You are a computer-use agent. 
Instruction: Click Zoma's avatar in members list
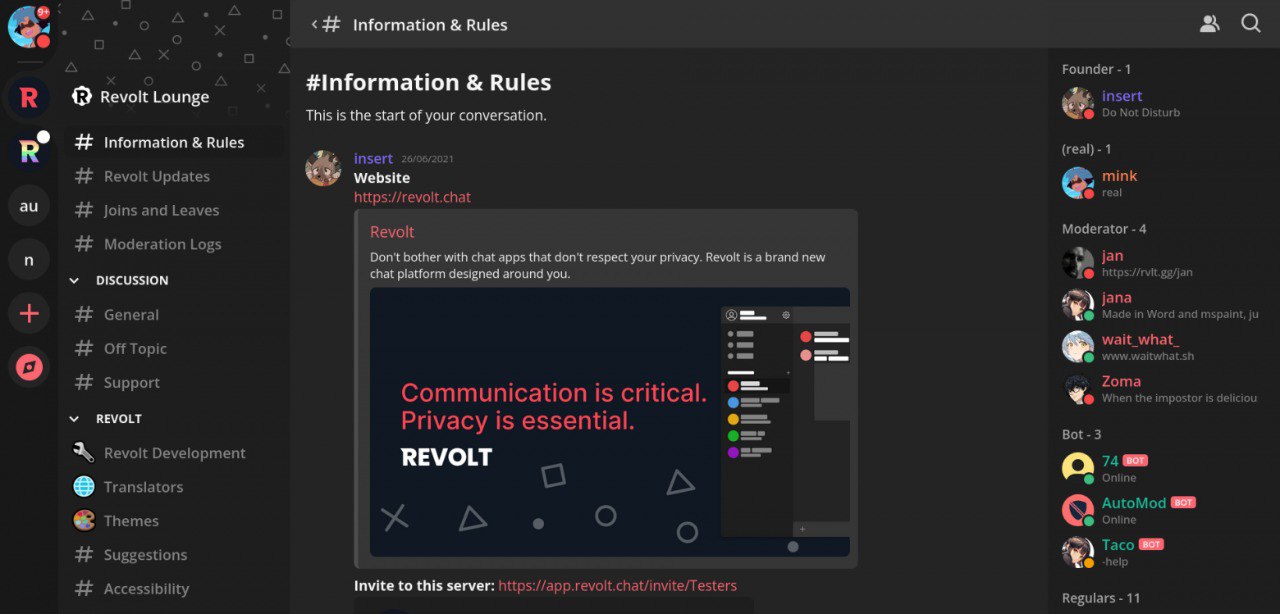click(1077, 389)
